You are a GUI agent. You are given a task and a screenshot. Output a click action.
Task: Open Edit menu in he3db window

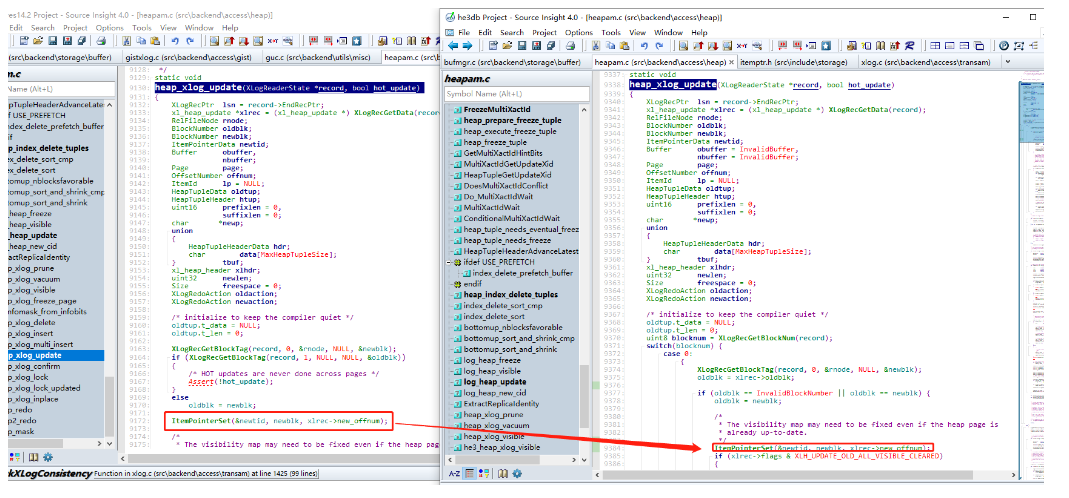click(485, 32)
